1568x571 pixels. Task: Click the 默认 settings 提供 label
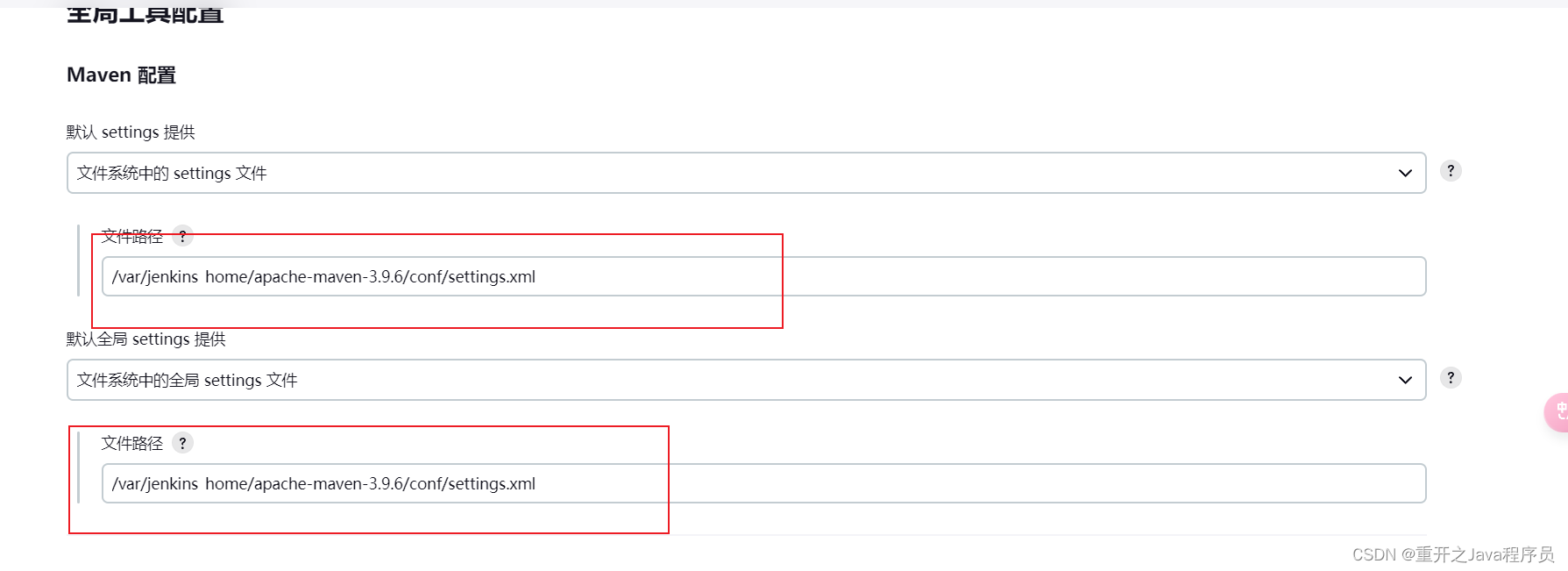click(x=131, y=132)
